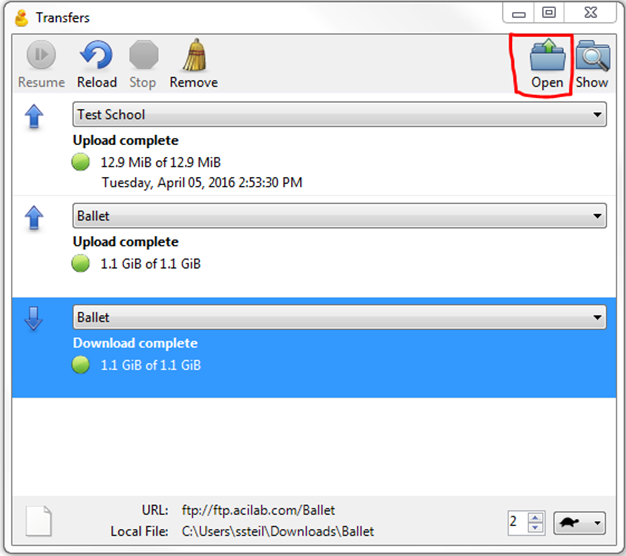Click the Stop transfer icon

pyautogui.click(x=144, y=55)
